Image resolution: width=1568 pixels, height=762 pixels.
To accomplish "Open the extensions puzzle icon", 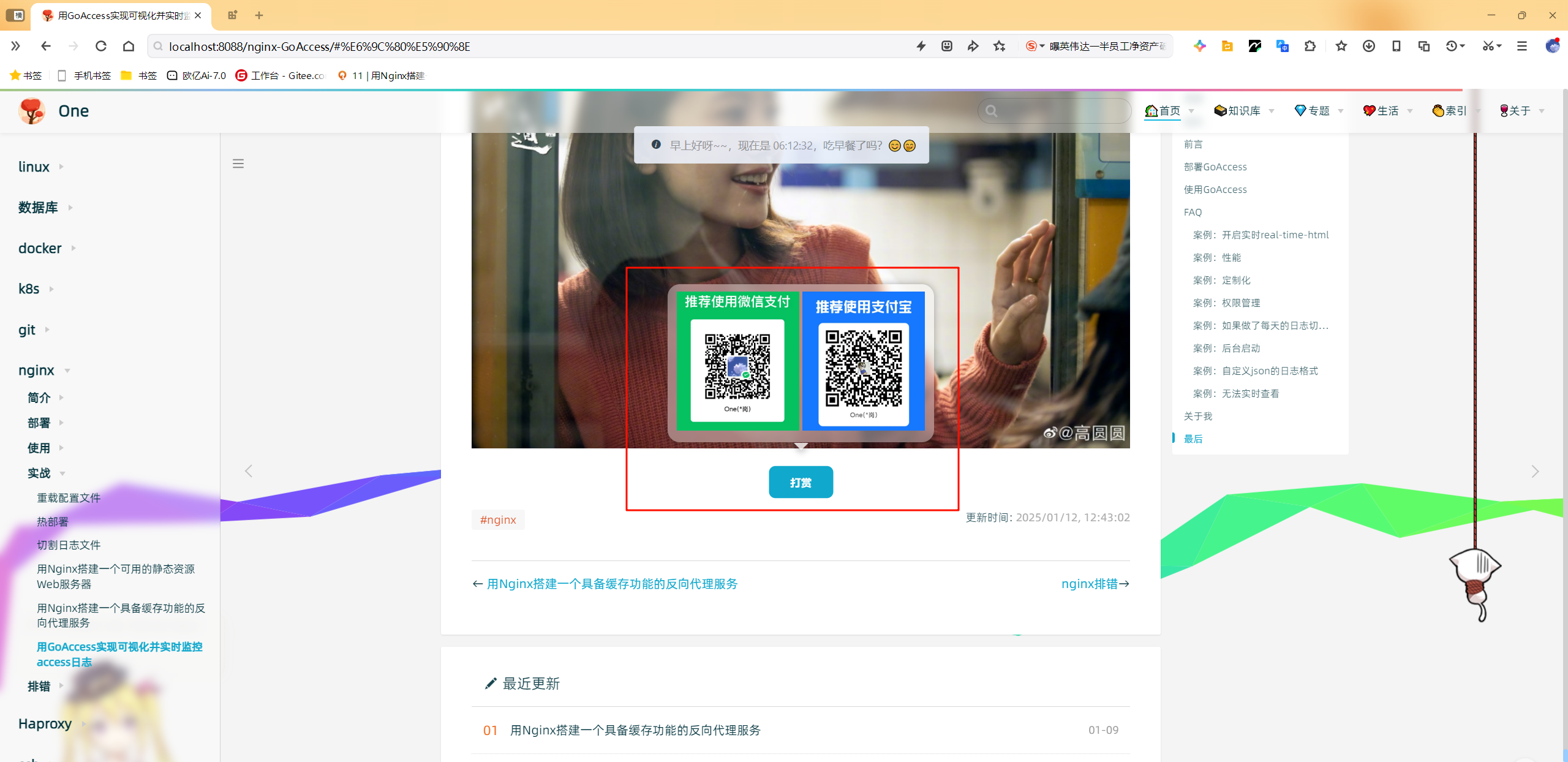I will pyautogui.click(x=1310, y=46).
